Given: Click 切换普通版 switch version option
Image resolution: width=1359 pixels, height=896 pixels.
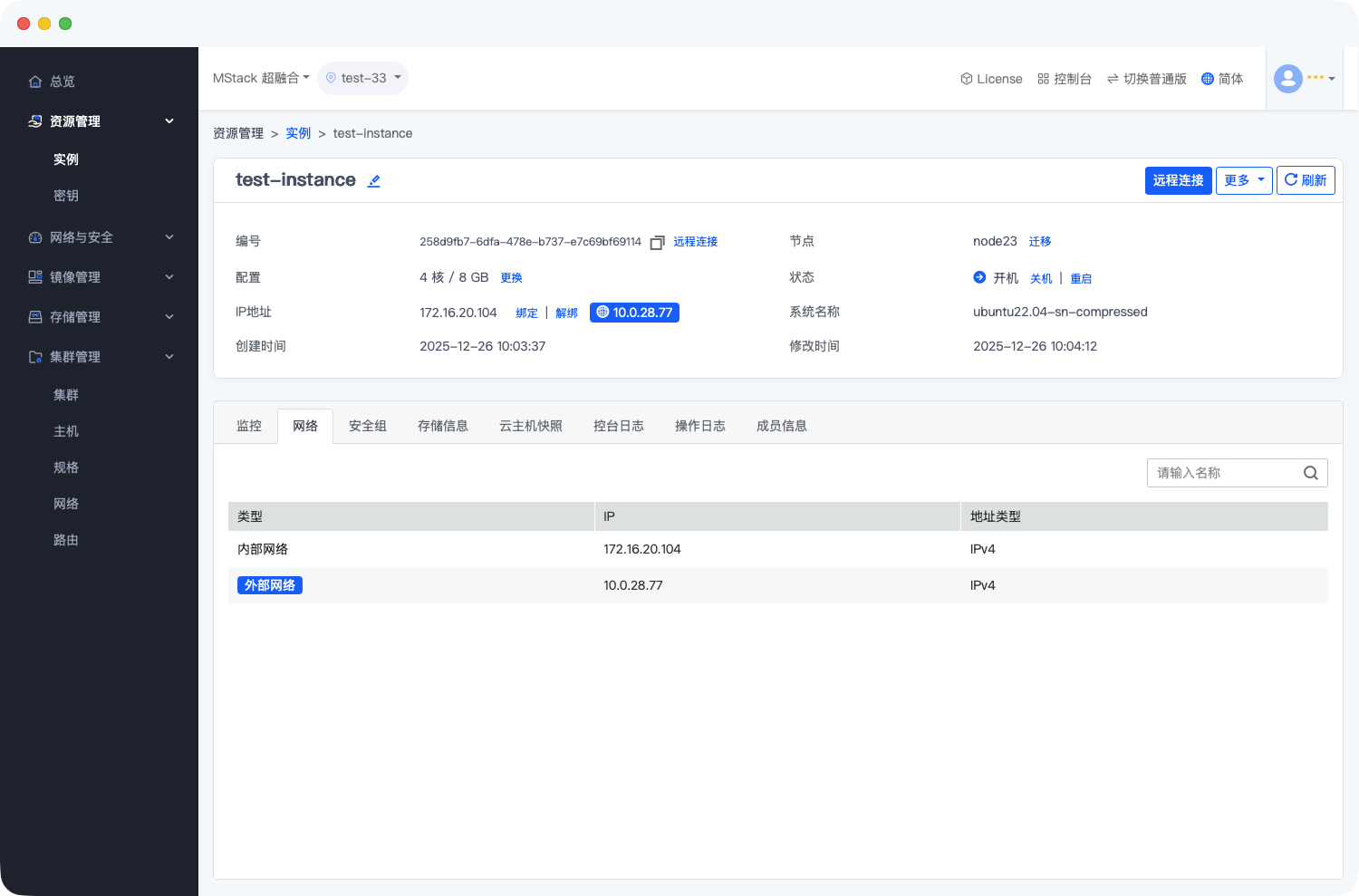Looking at the screenshot, I should (1146, 79).
